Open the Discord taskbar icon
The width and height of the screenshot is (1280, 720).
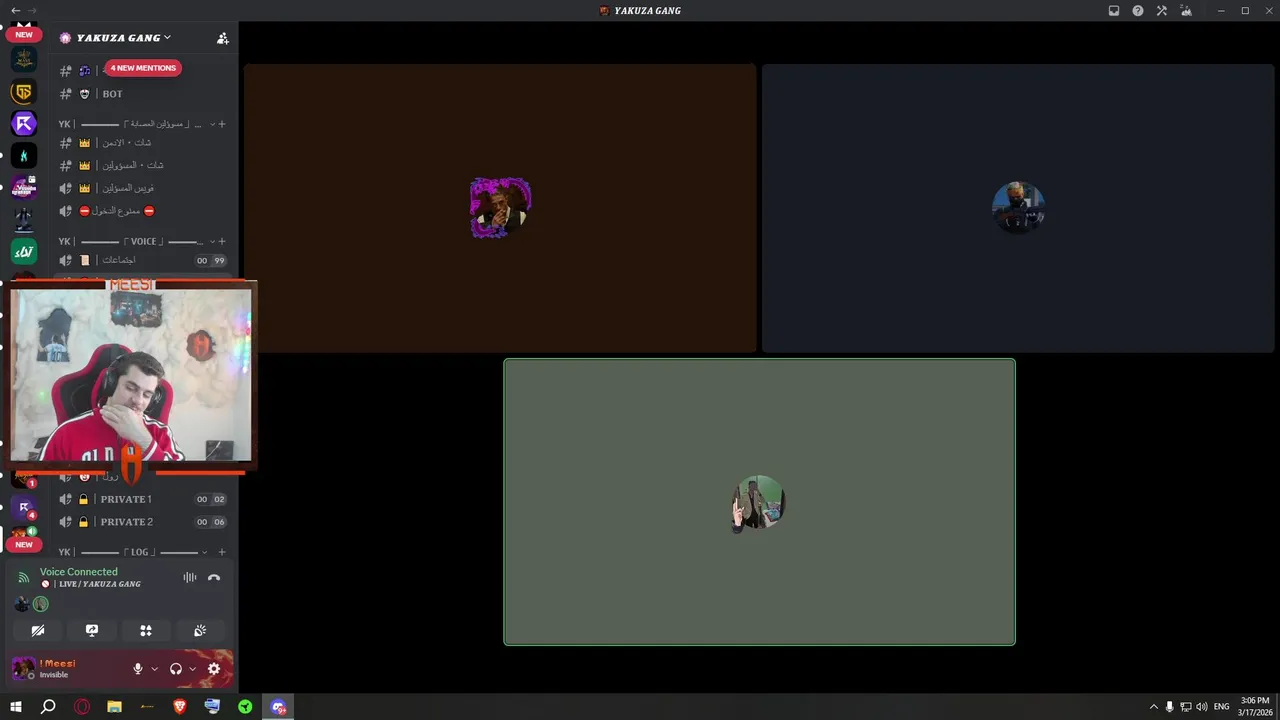[278, 707]
